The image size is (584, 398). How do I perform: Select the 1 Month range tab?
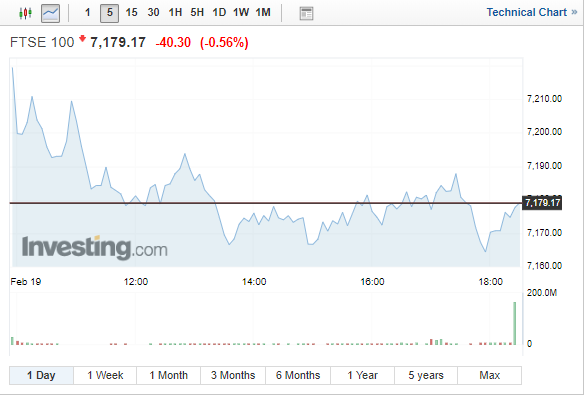point(169,375)
